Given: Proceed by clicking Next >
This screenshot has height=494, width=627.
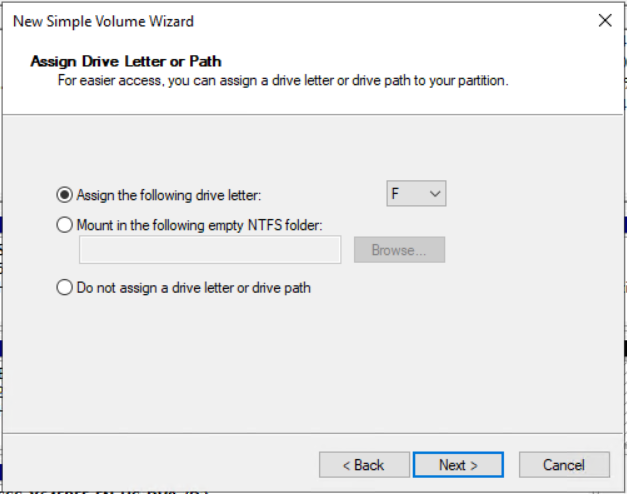Looking at the screenshot, I should tap(458, 465).
